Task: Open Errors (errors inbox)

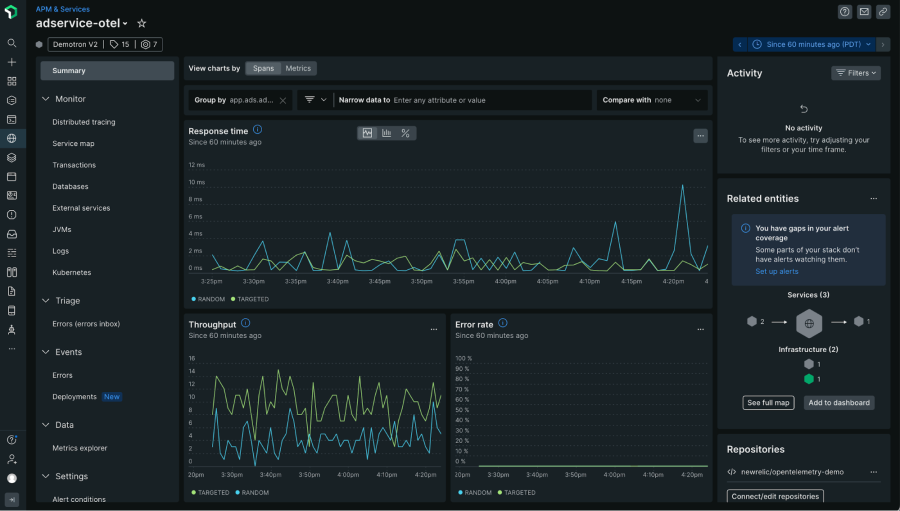Action: click(86, 324)
